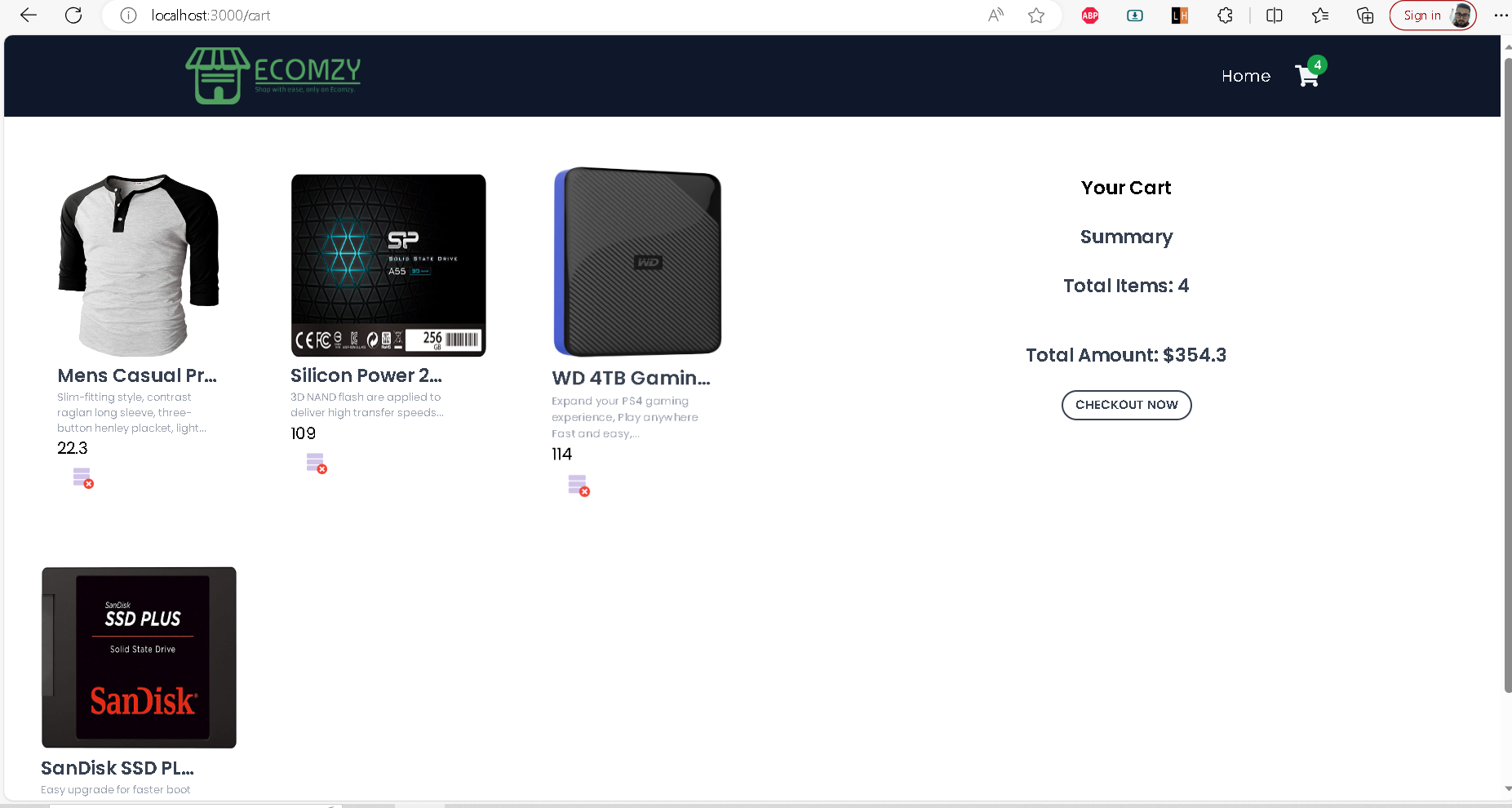This screenshot has height=808, width=1512.
Task: Open the LH browser extension
Action: point(1178,15)
